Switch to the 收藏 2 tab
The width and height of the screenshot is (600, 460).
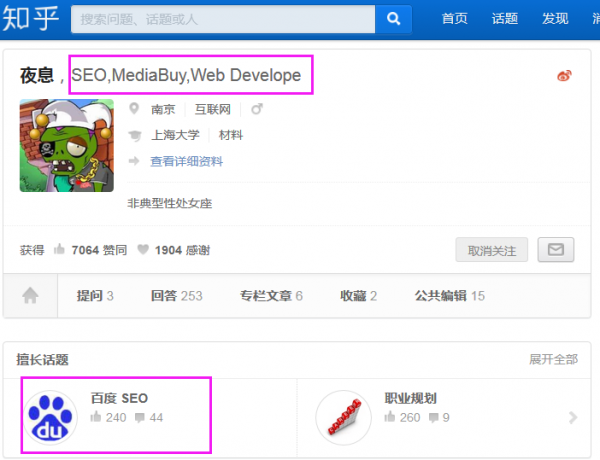click(359, 295)
